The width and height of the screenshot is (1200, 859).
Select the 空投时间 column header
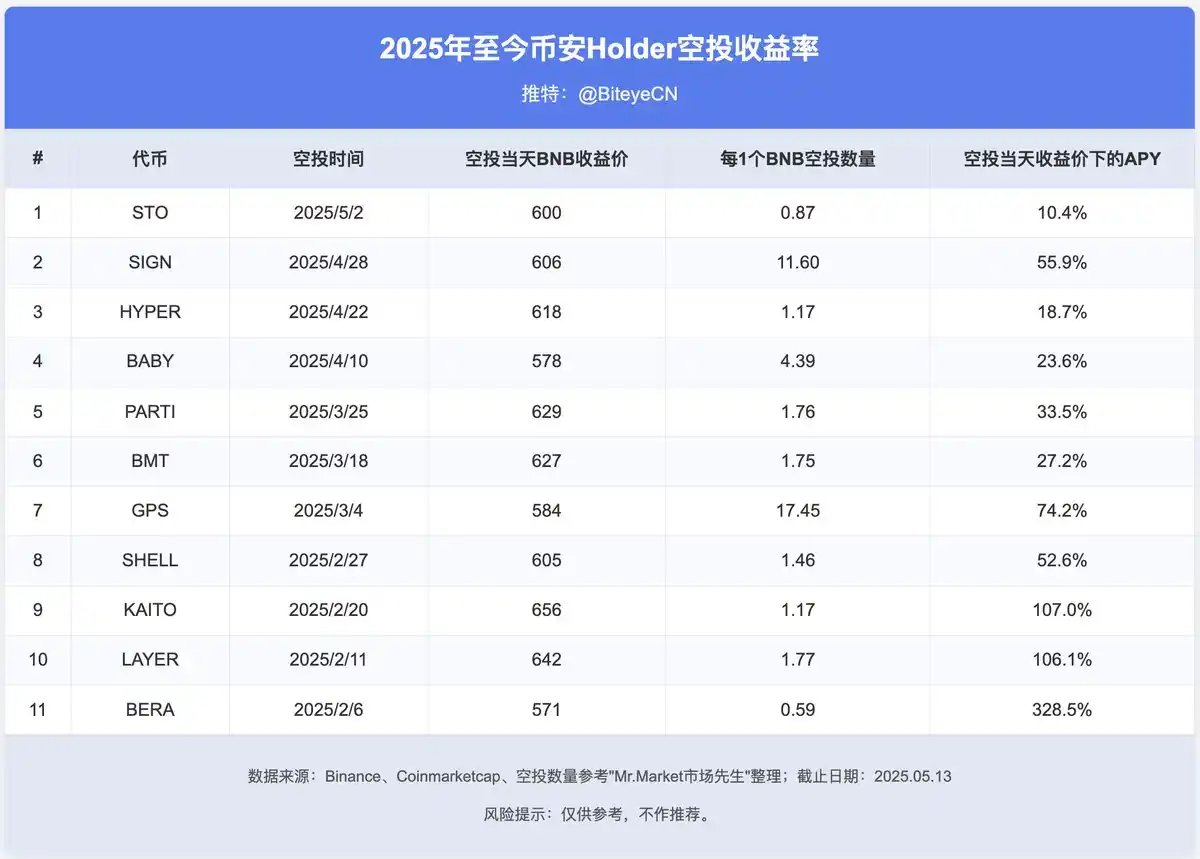click(328, 159)
